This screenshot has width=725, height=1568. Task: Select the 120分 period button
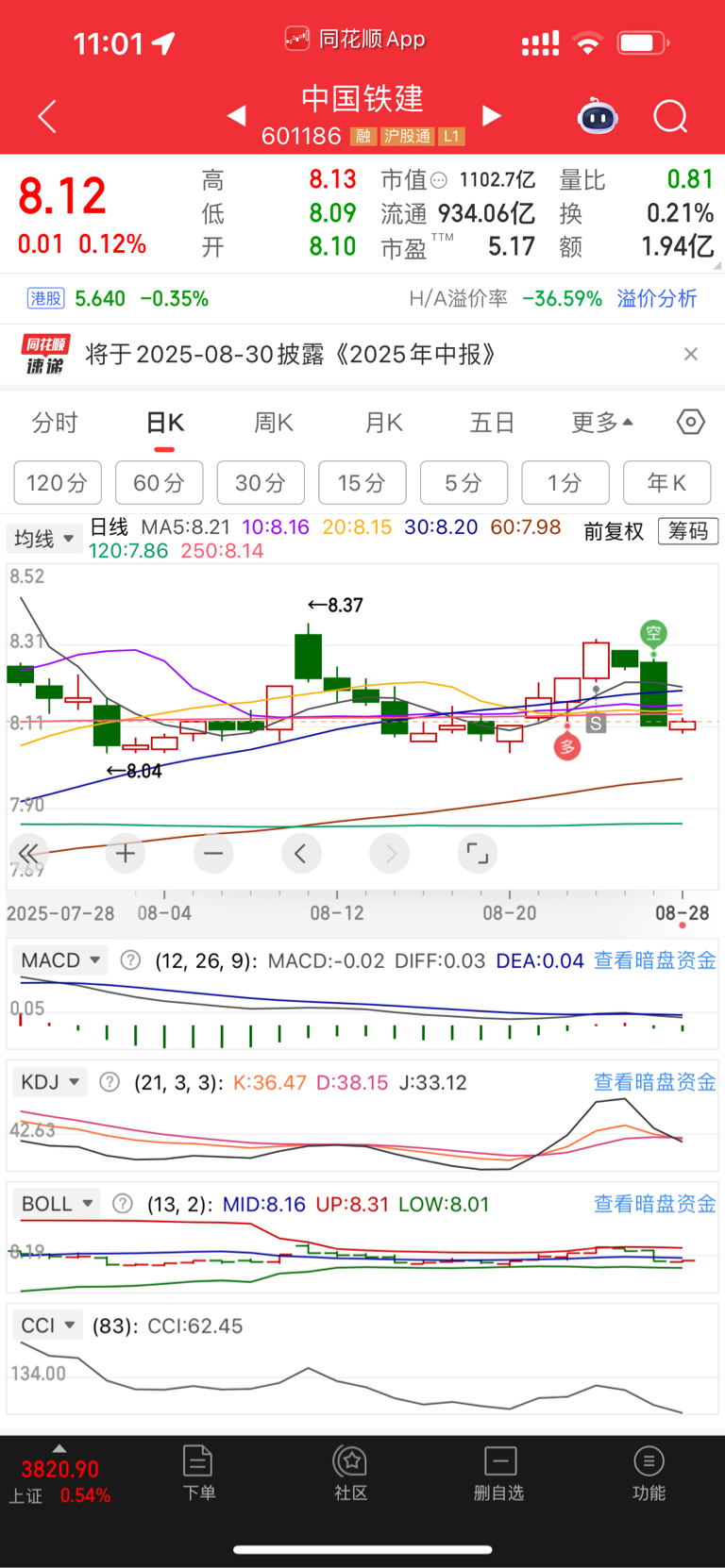tap(58, 483)
